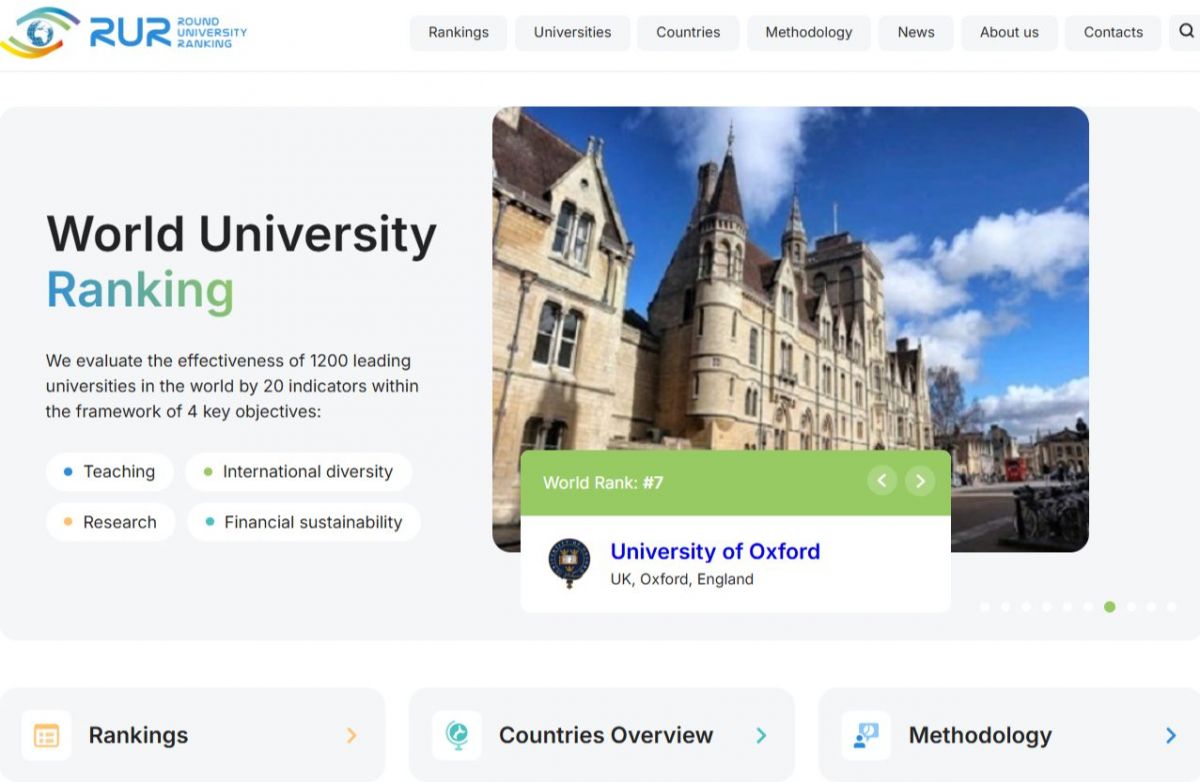1200x782 pixels.
Task: Click the Countries Overview globe icon
Action: [x=457, y=735]
